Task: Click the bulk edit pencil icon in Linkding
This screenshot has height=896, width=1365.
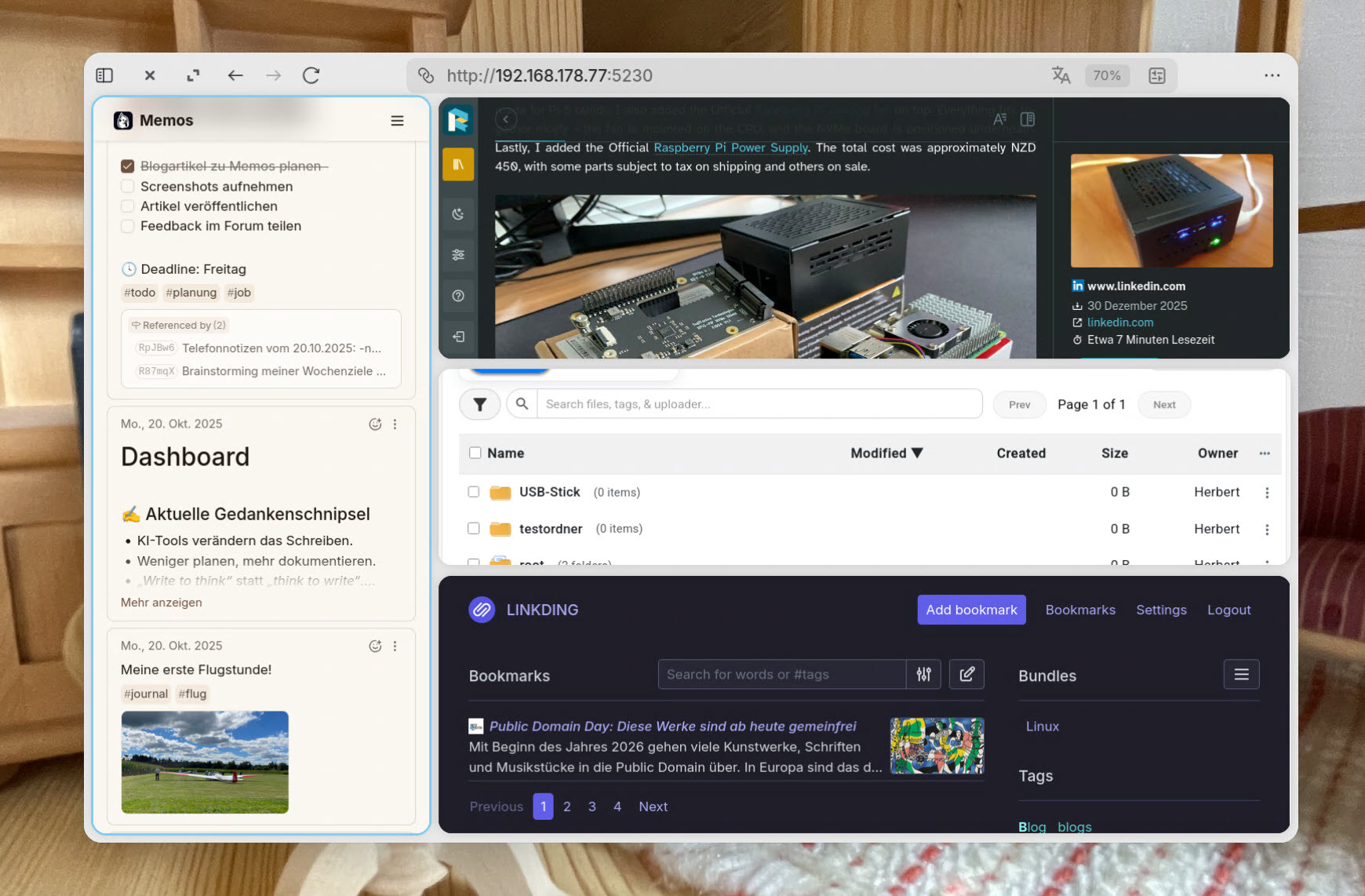Action: click(966, 675)
